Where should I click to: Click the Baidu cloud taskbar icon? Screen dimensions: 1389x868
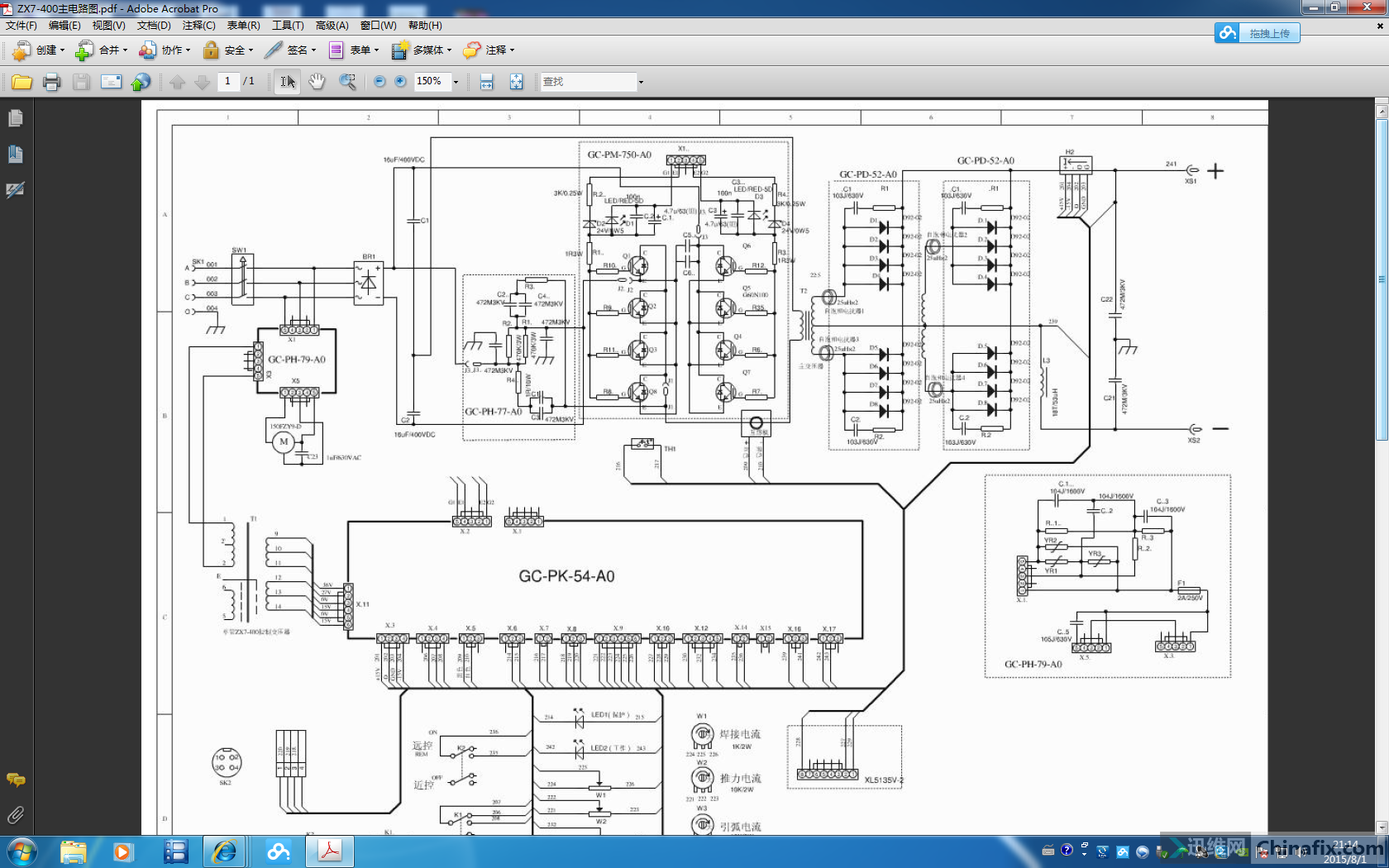[278, 851]
